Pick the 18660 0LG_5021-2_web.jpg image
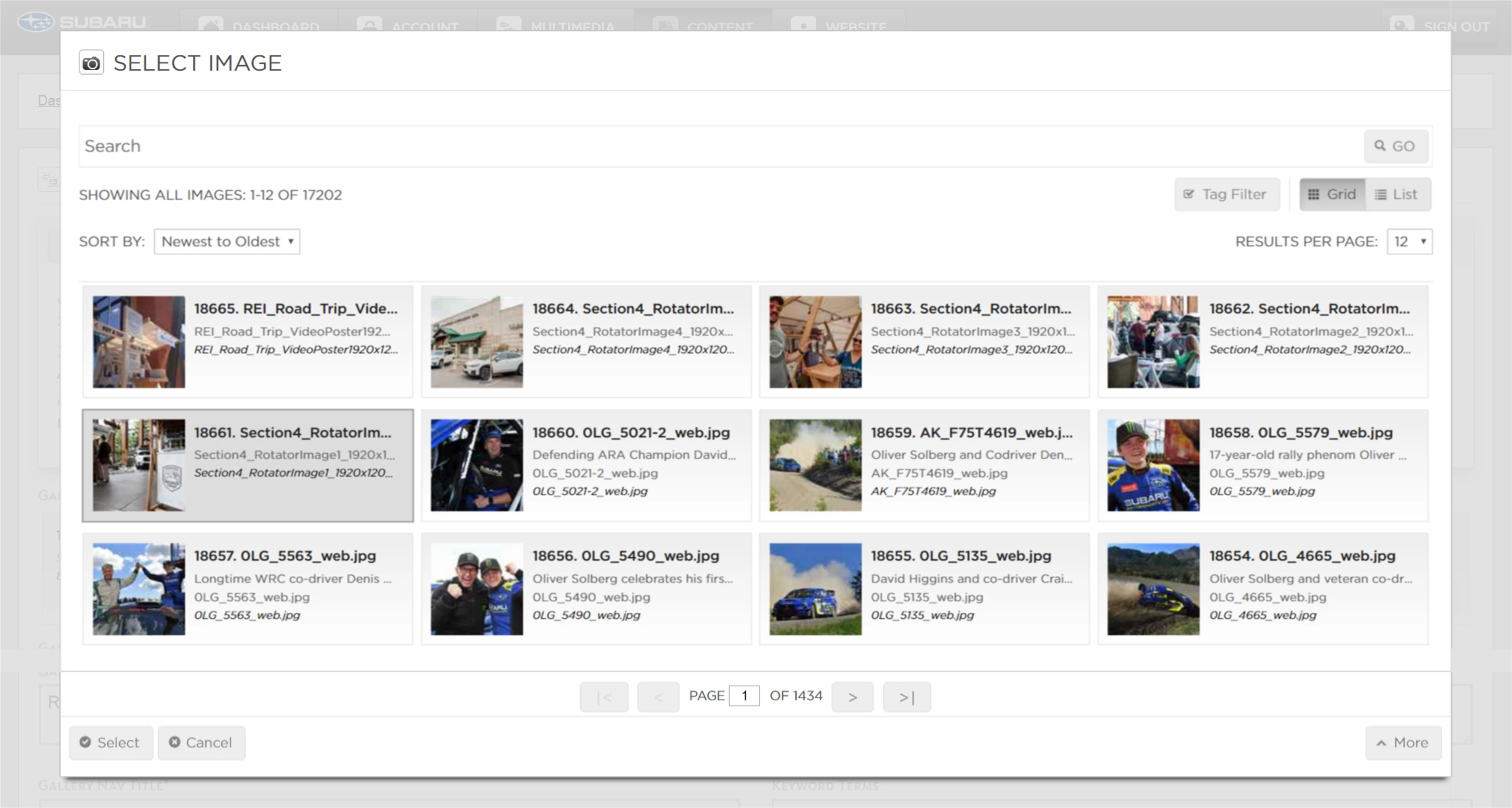The image size is (1512, 808). pyautogui.click(x=476, y=465)
